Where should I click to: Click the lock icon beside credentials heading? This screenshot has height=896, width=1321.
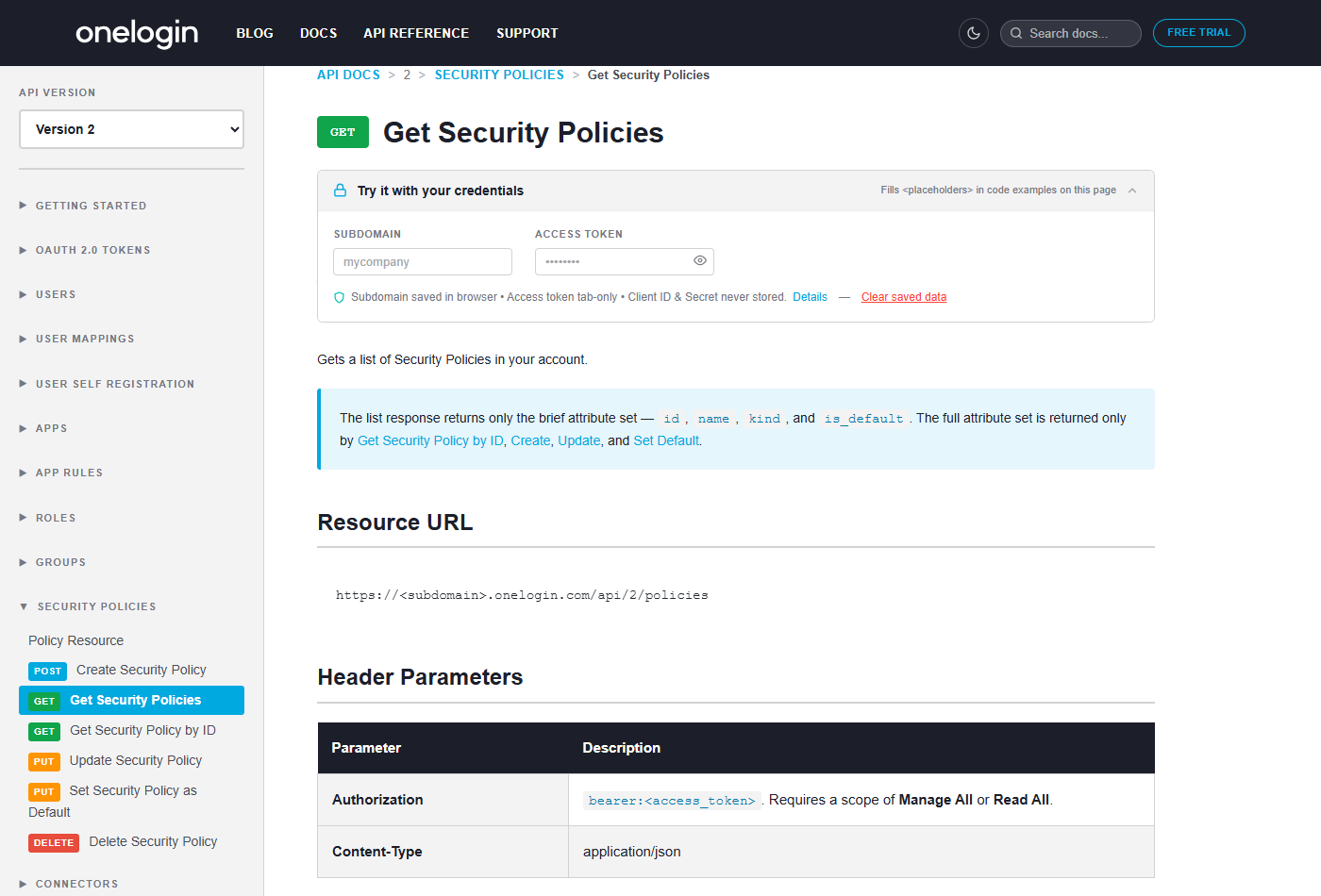point(340,191)
